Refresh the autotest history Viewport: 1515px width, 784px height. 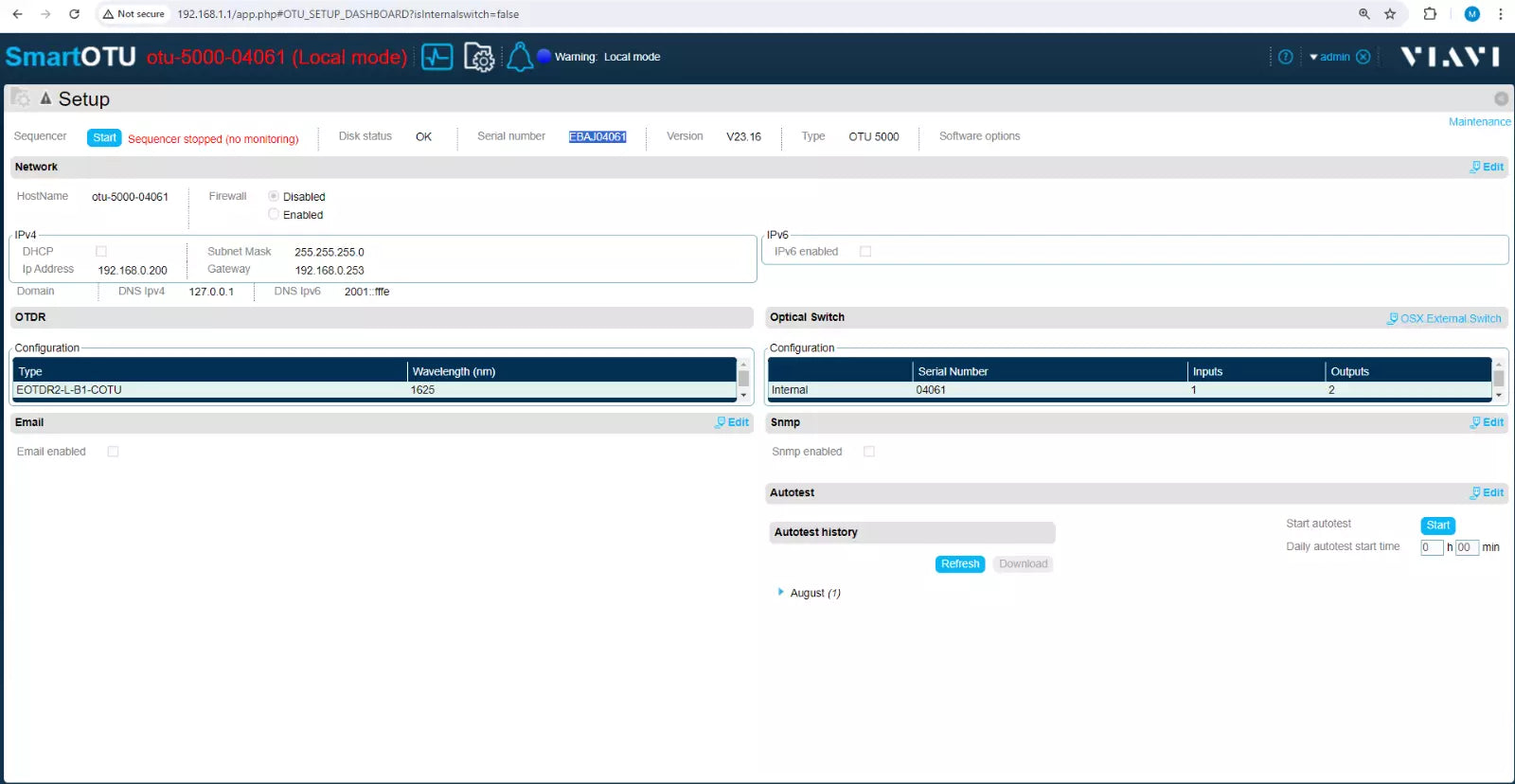960,563
